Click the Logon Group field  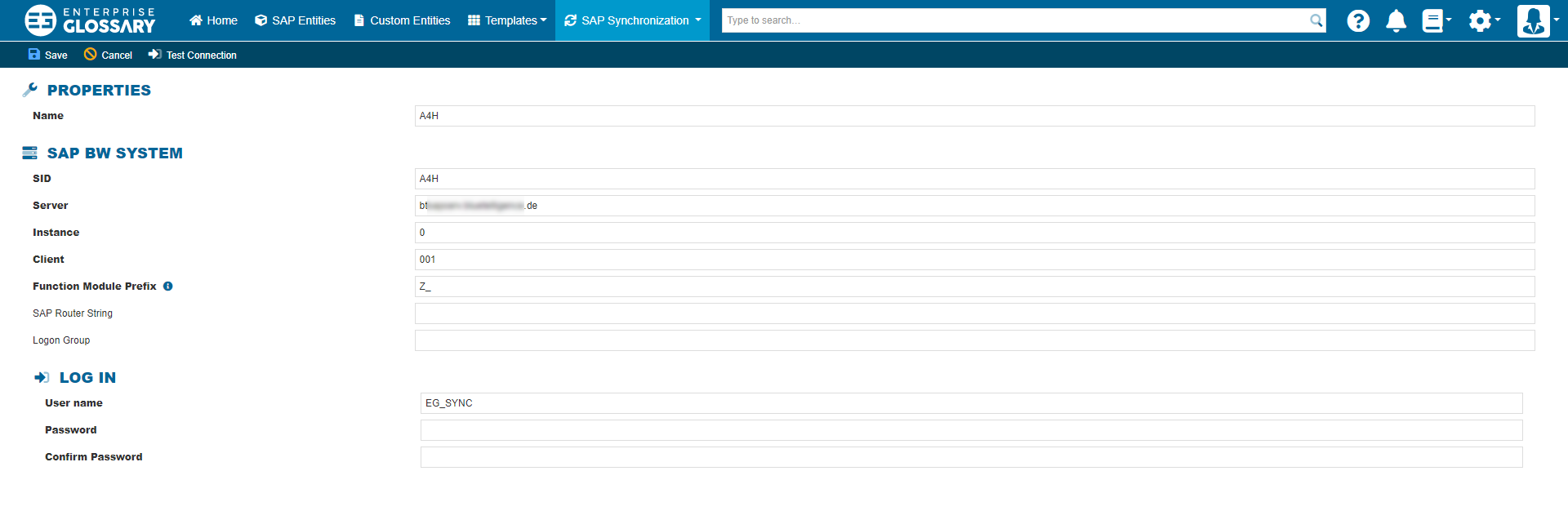974,340
